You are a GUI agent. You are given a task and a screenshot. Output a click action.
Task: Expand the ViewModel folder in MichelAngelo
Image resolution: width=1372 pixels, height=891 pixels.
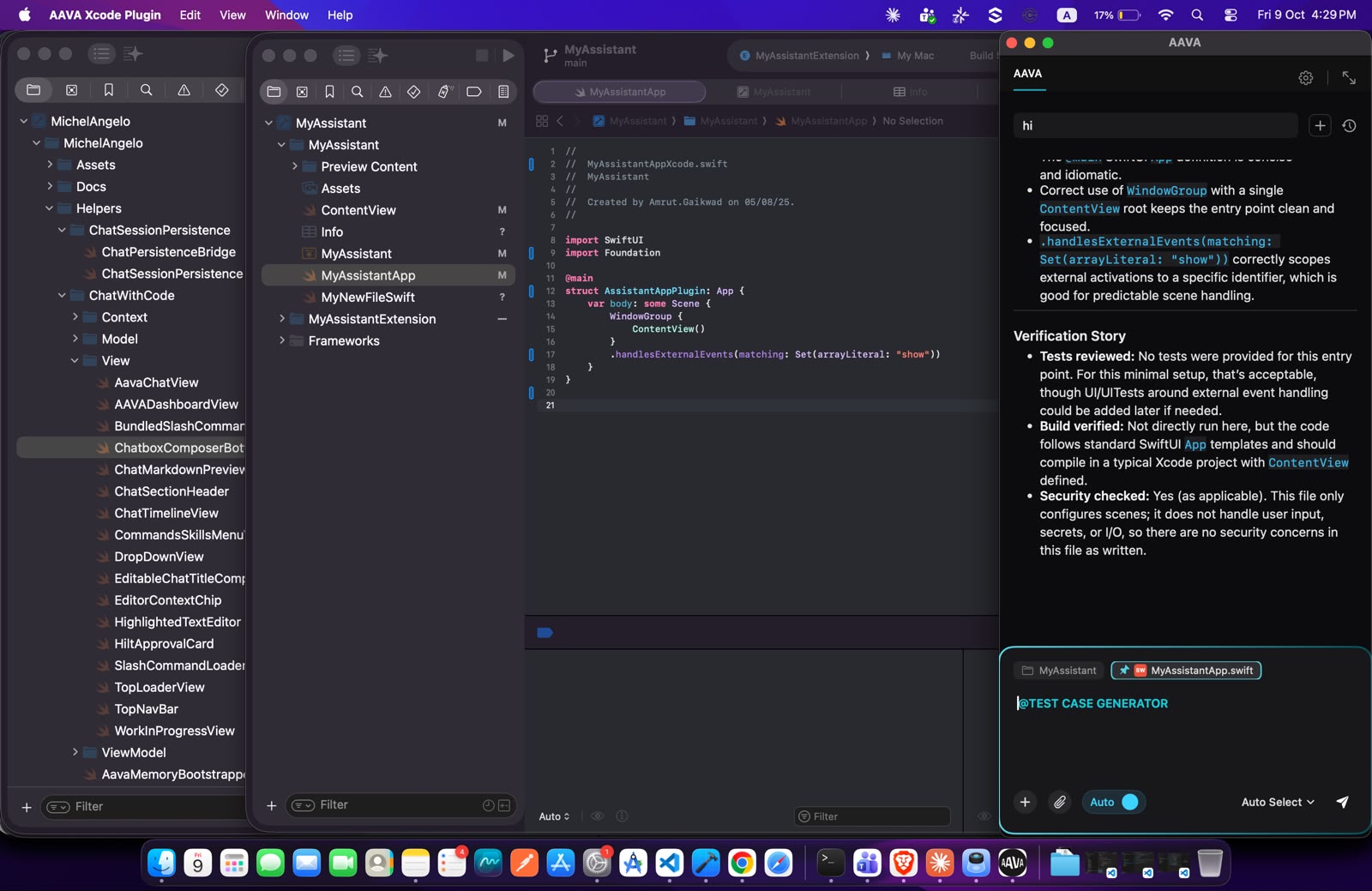[x=75, y=752]
